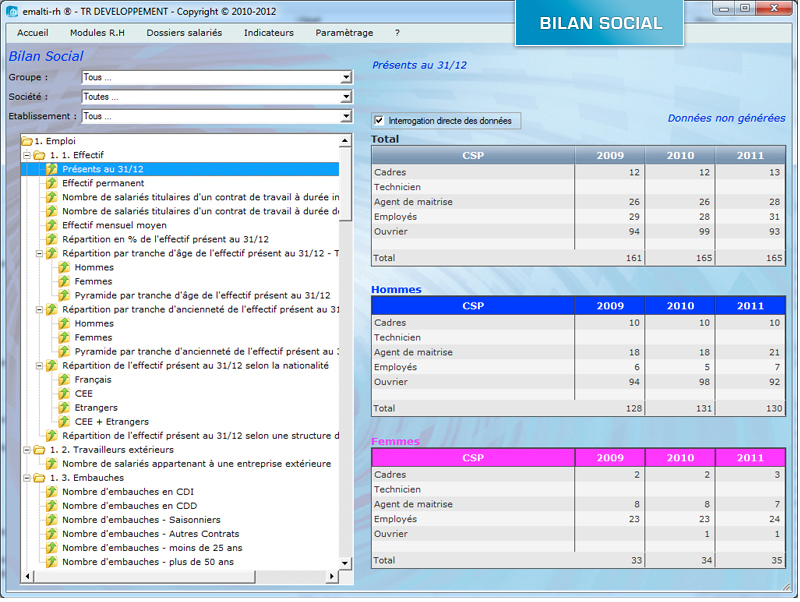Click the 2011 header of Femmes table
This screenshot has width=800, height=602.
(750, 458)
